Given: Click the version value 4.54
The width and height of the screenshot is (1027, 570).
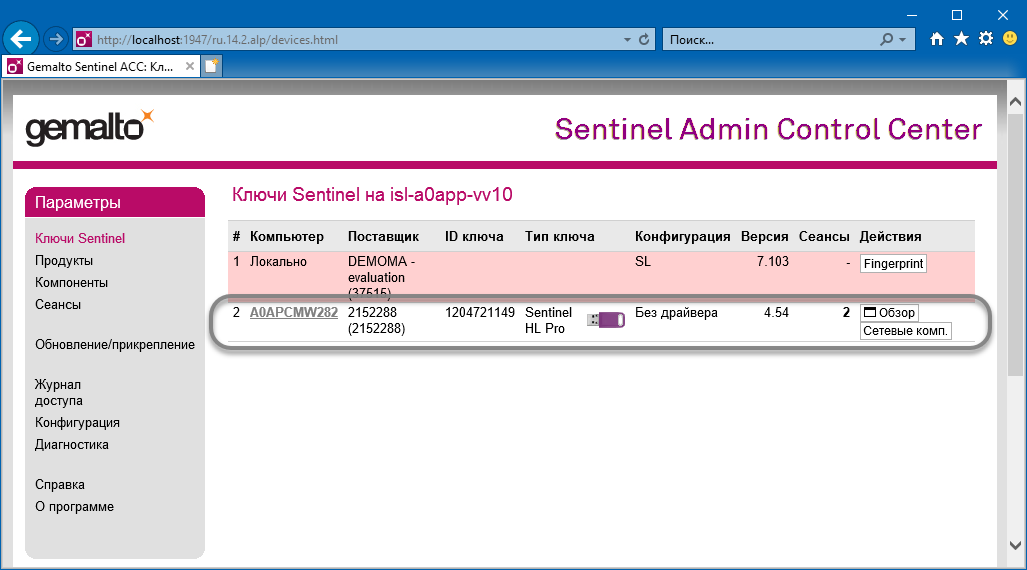Looking at the screenshot, I should point(776,313).
